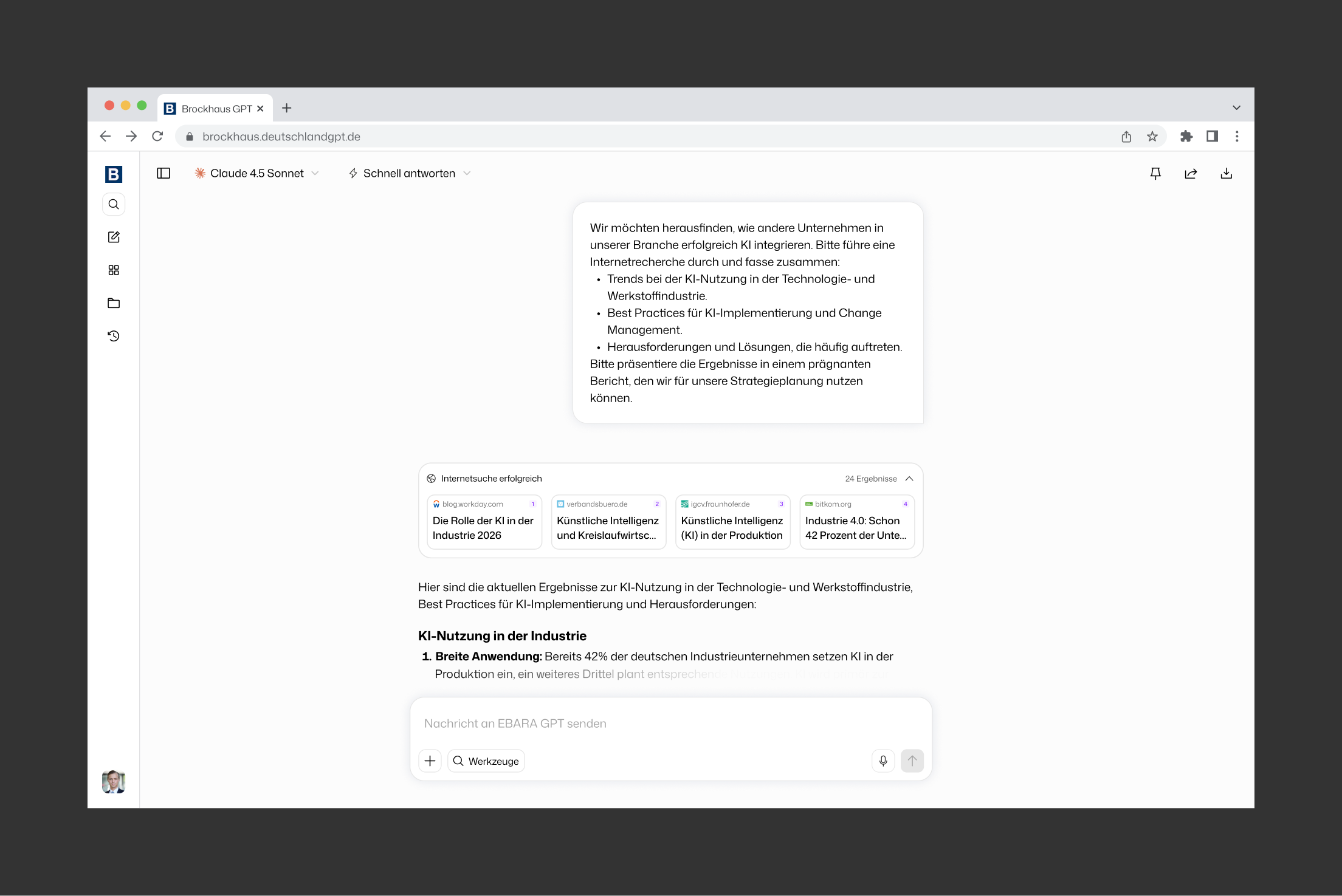Open the blog.workday.com search result card

pos(484,521)
